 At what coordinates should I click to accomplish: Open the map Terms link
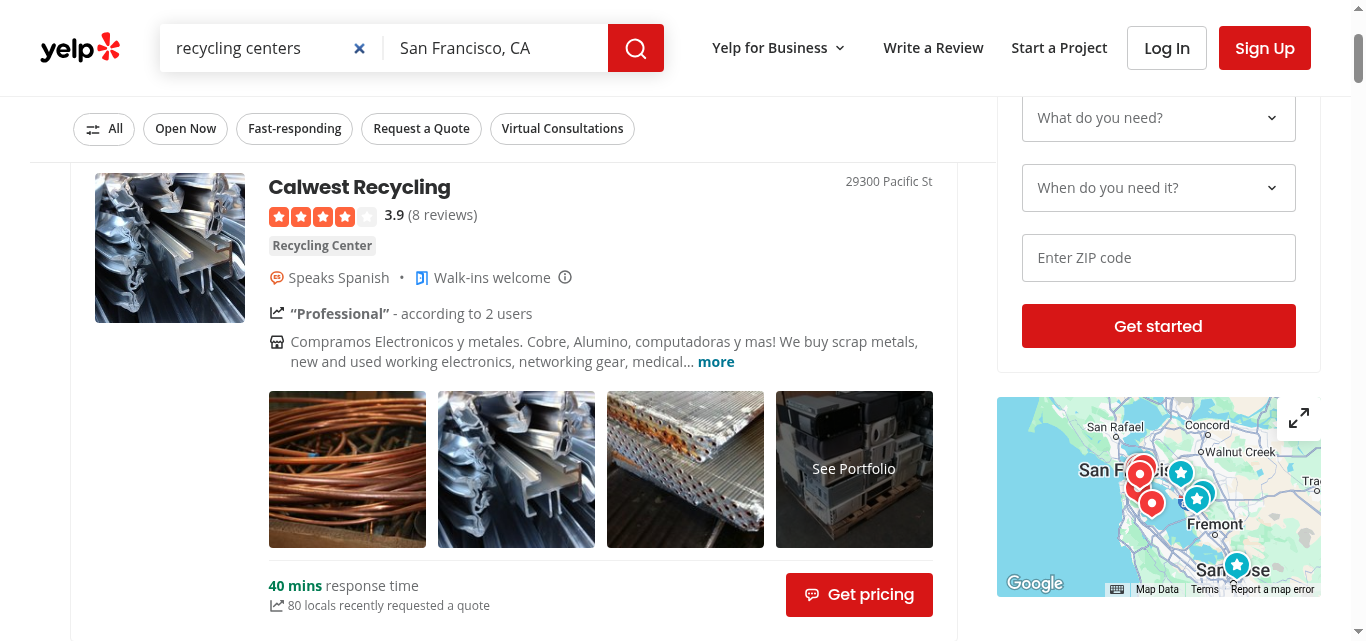click(1205, 590)
